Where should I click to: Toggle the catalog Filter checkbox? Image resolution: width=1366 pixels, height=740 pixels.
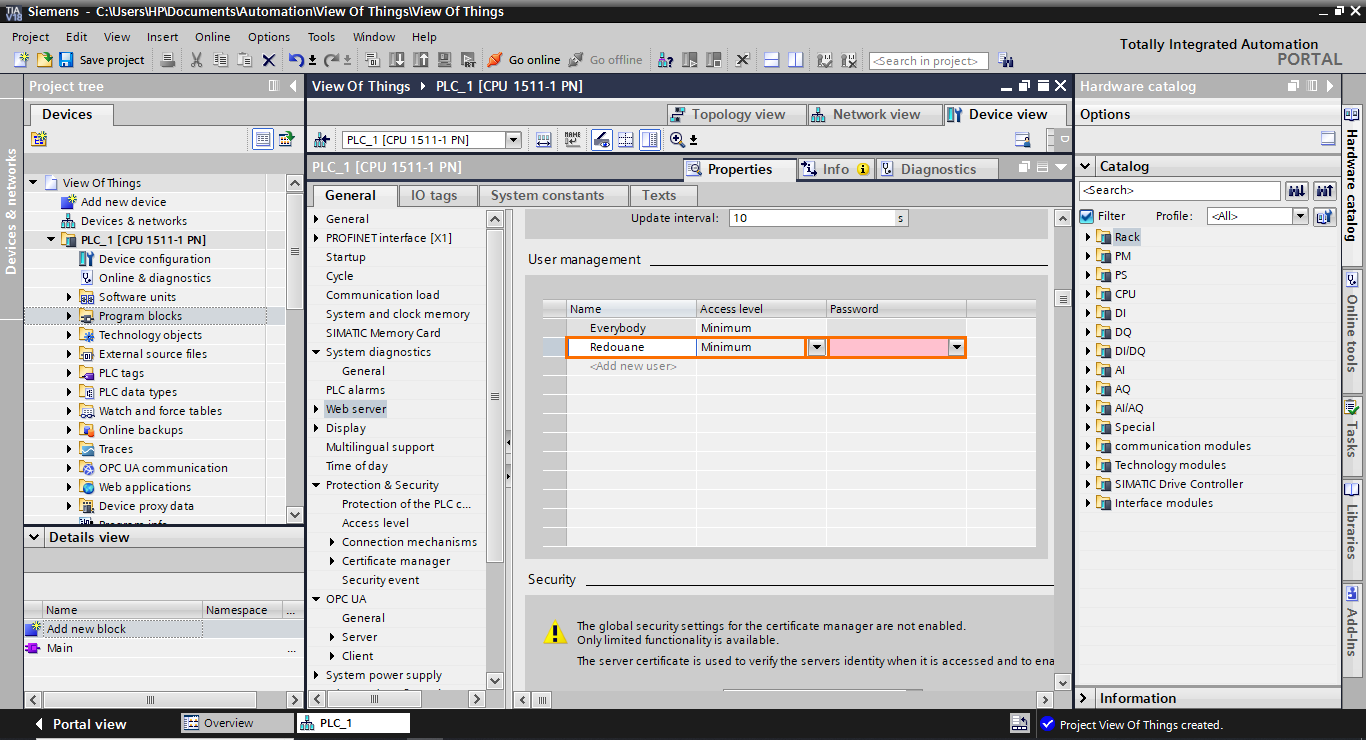click(1087, 216)
